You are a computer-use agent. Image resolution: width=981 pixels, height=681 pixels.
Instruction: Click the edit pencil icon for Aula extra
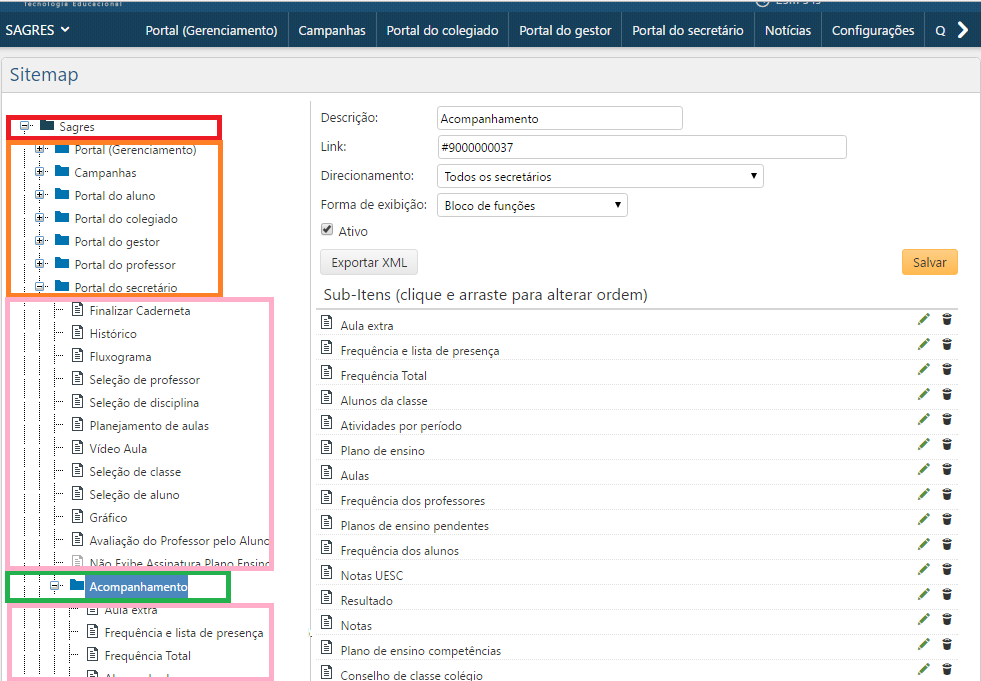[924, 318]
